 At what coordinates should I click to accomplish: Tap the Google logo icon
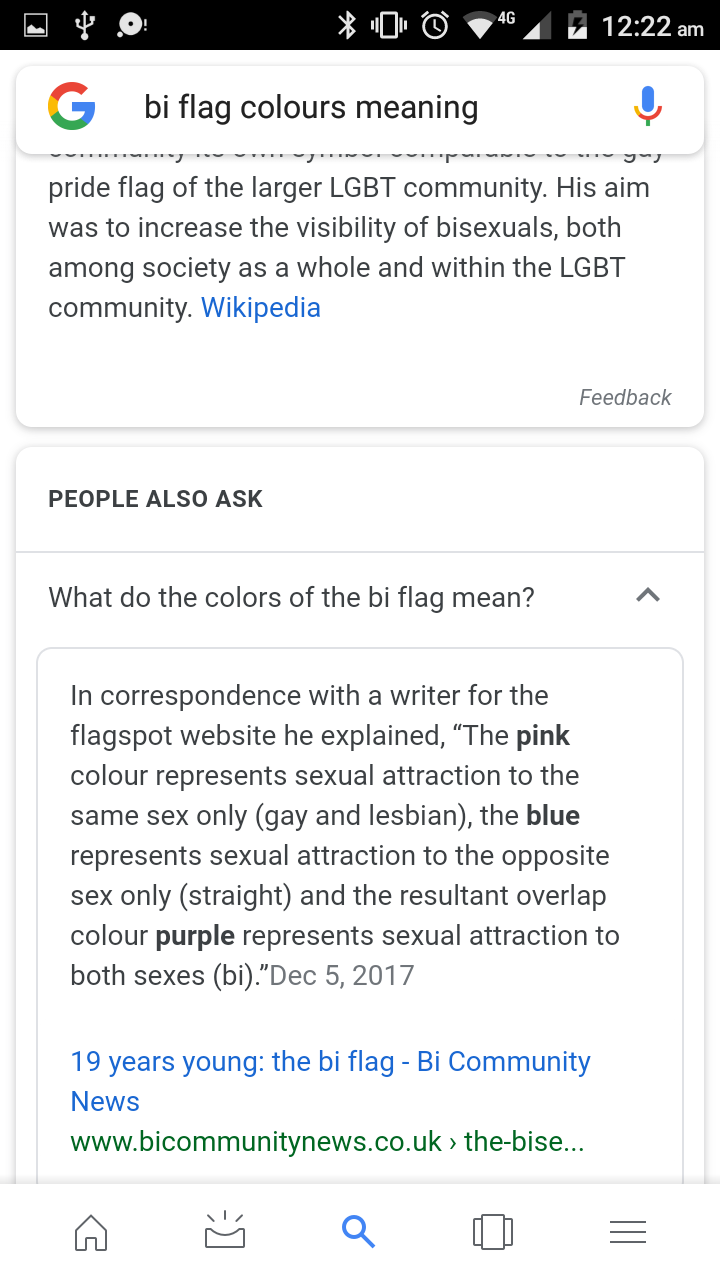coord(72,107)
